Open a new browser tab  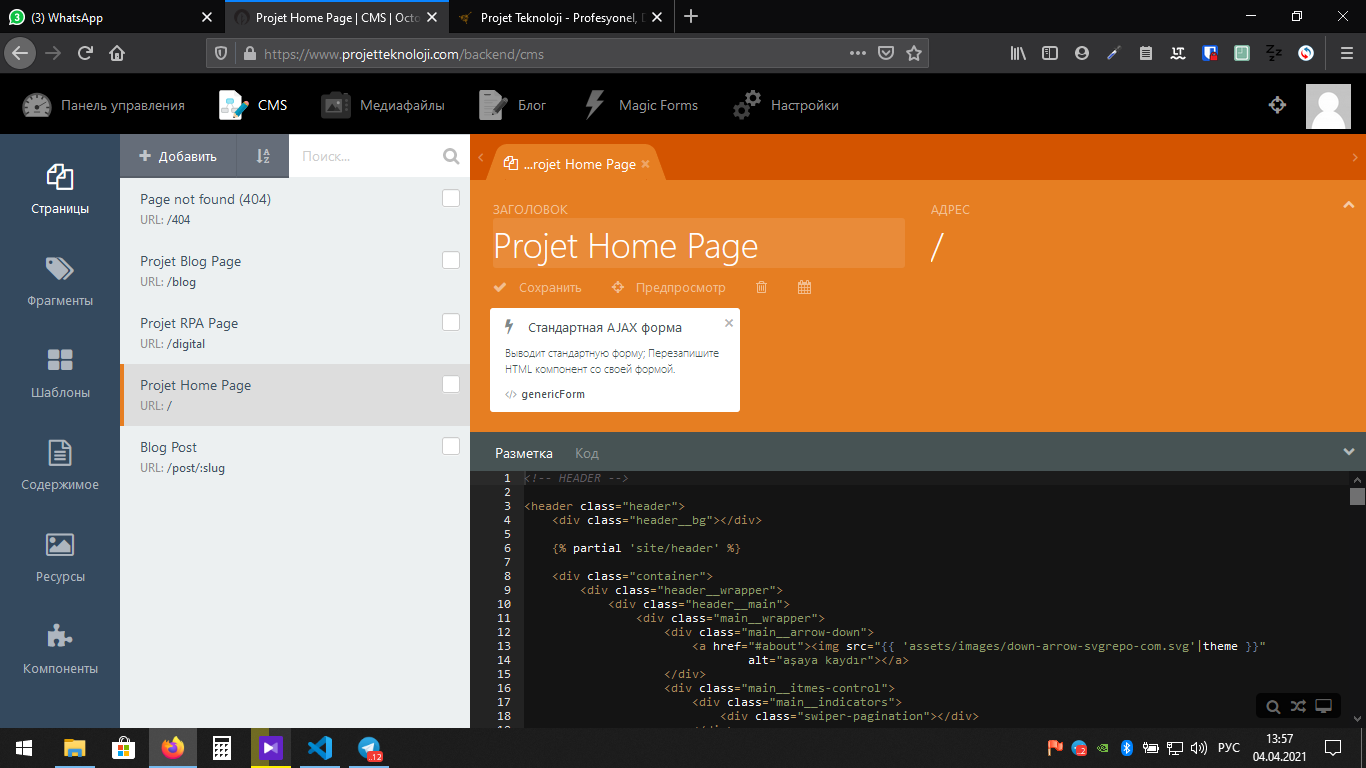pos(691,17)
